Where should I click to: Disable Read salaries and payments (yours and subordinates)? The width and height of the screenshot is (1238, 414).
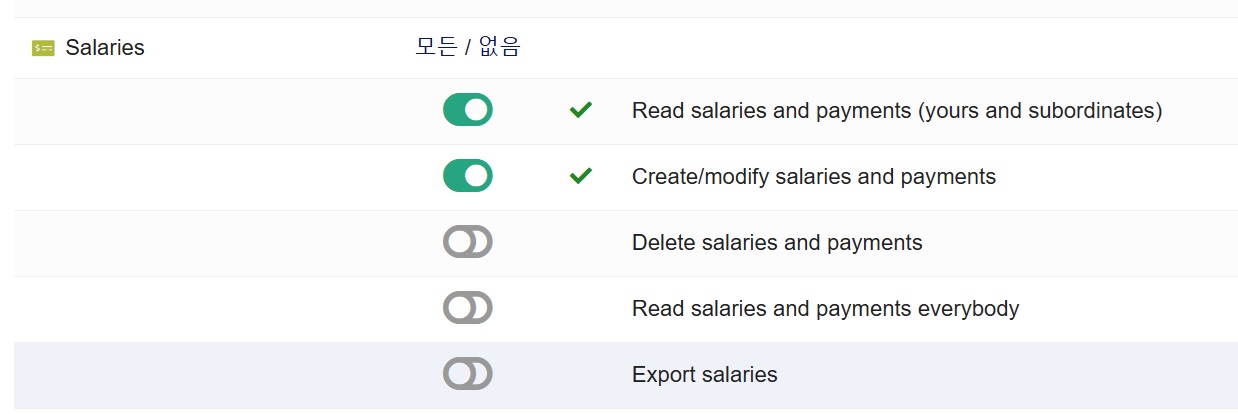coord(468,110)
